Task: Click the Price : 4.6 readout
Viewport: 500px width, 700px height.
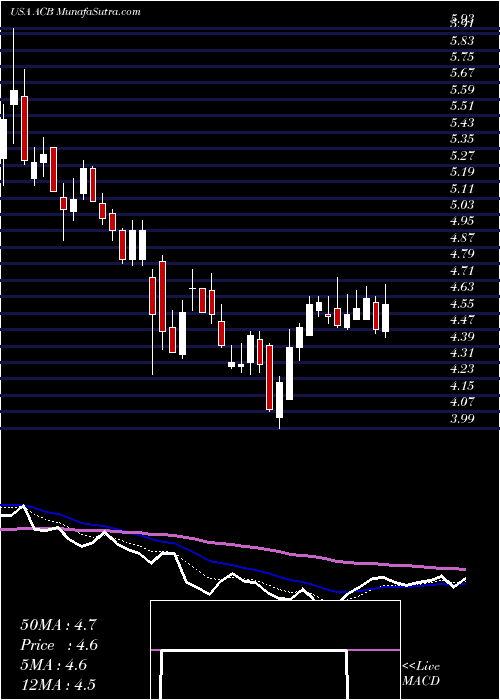Action: pos(59,645)
